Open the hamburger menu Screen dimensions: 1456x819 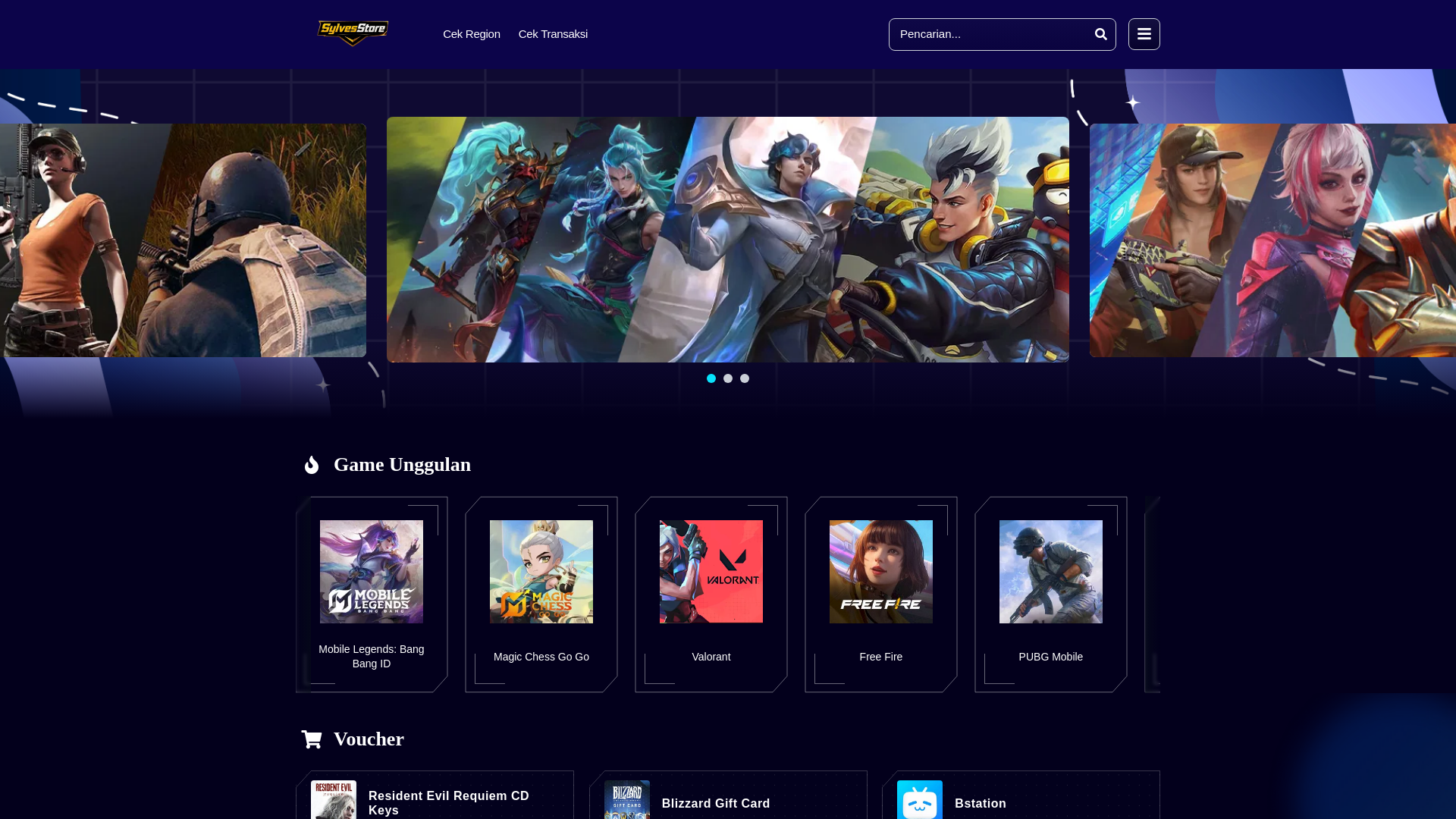pos(1144,34)
